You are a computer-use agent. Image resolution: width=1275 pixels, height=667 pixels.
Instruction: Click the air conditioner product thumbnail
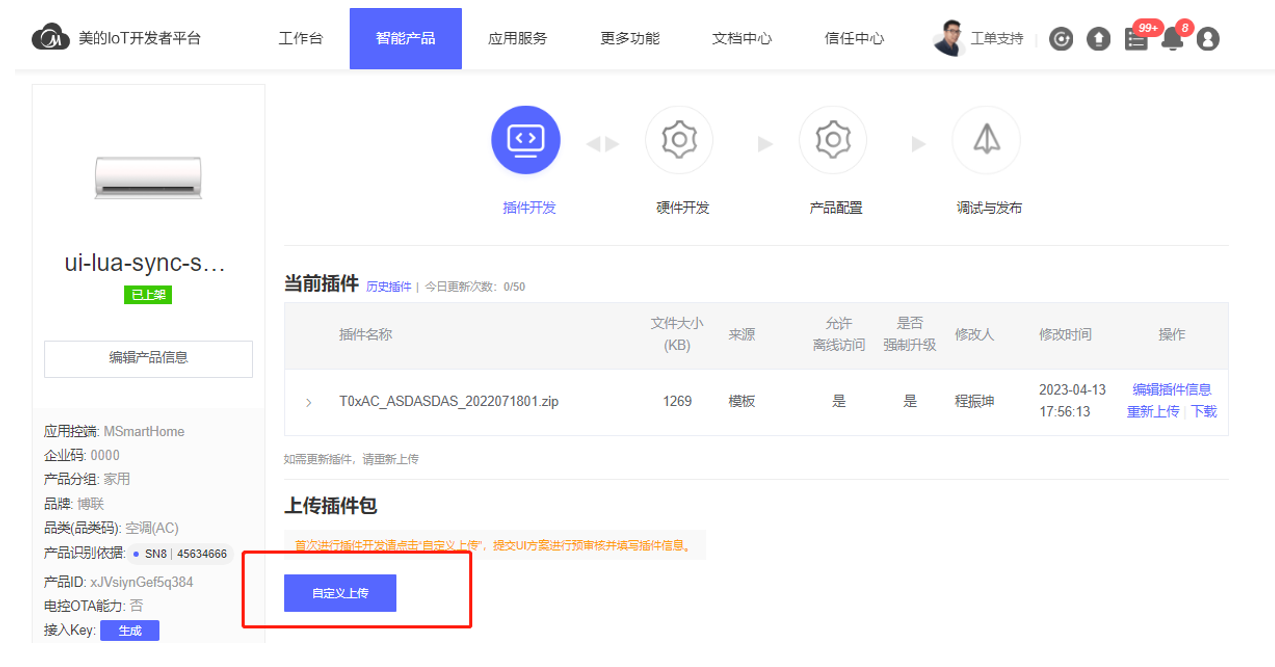[148, 177]
